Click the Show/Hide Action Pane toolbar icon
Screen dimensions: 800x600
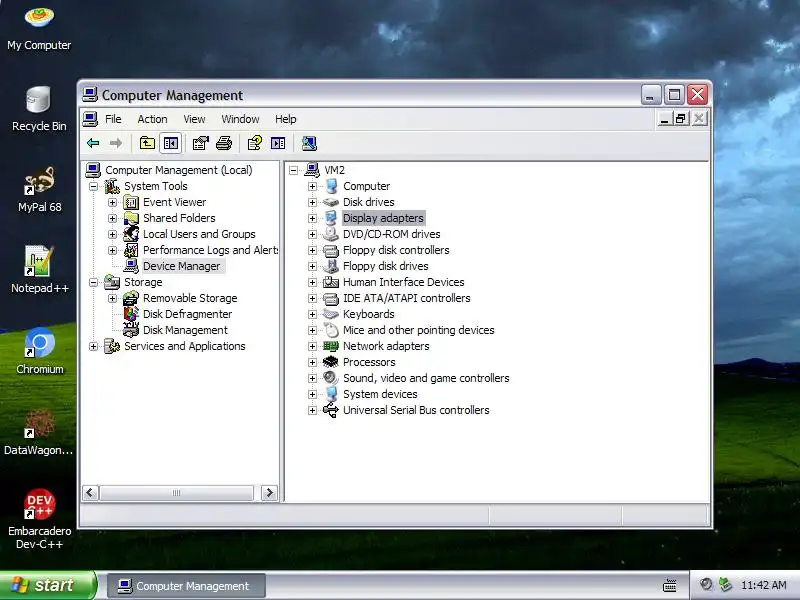tap(278, 143)
